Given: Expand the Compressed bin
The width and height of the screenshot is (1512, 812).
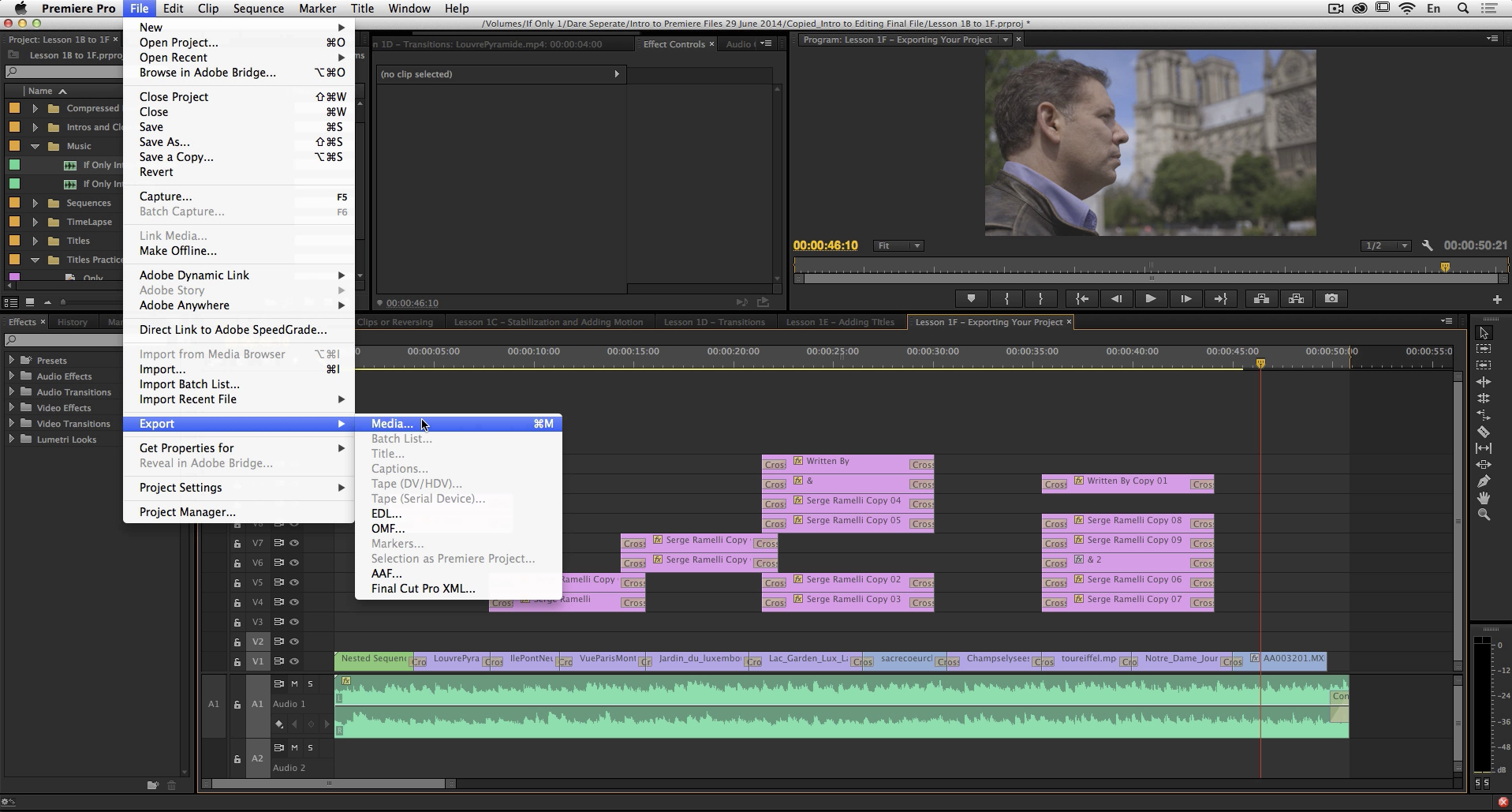Looking at the screenshot, I should pos(35,108).
